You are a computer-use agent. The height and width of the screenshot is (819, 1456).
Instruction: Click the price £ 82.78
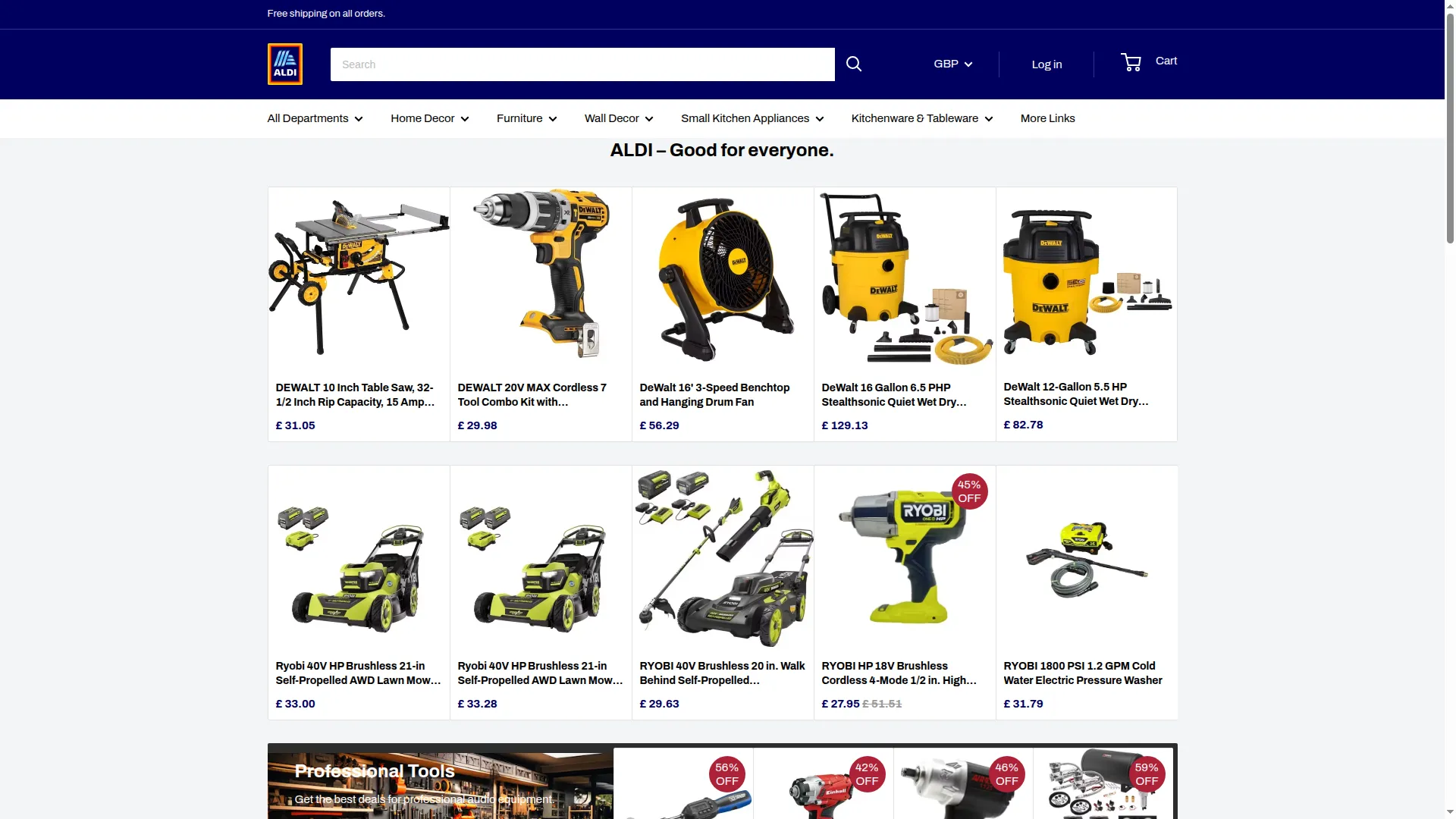[1023, 425]
